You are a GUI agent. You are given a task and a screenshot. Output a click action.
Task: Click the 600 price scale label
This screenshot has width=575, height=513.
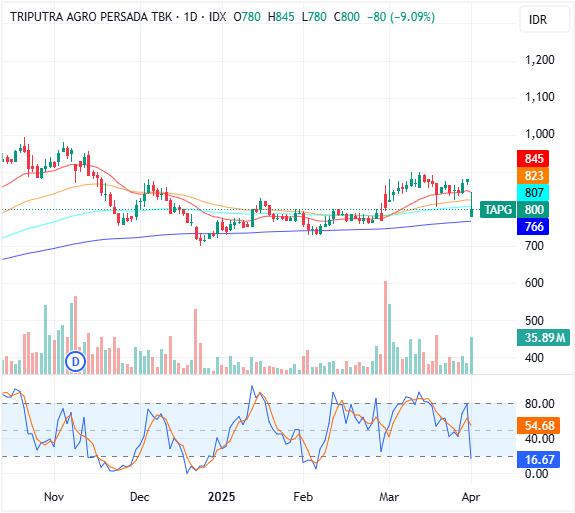pyautogui.click(x=534, y=283)
